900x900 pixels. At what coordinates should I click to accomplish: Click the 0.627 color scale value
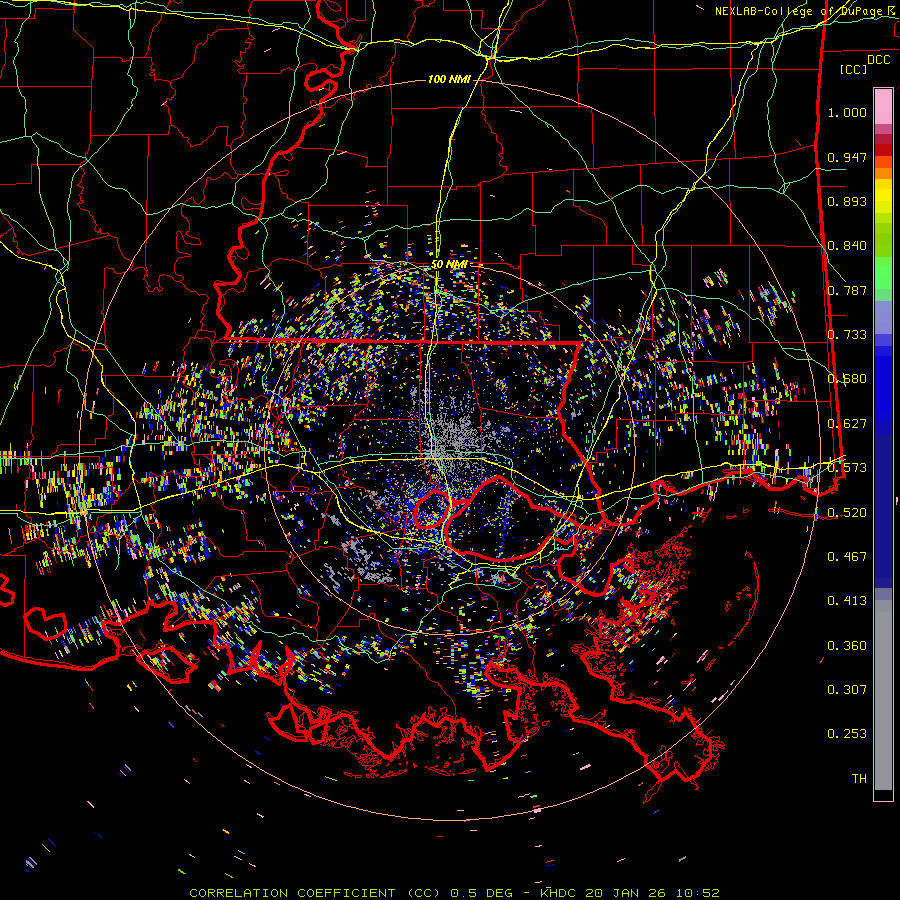[x=847, y=424]
